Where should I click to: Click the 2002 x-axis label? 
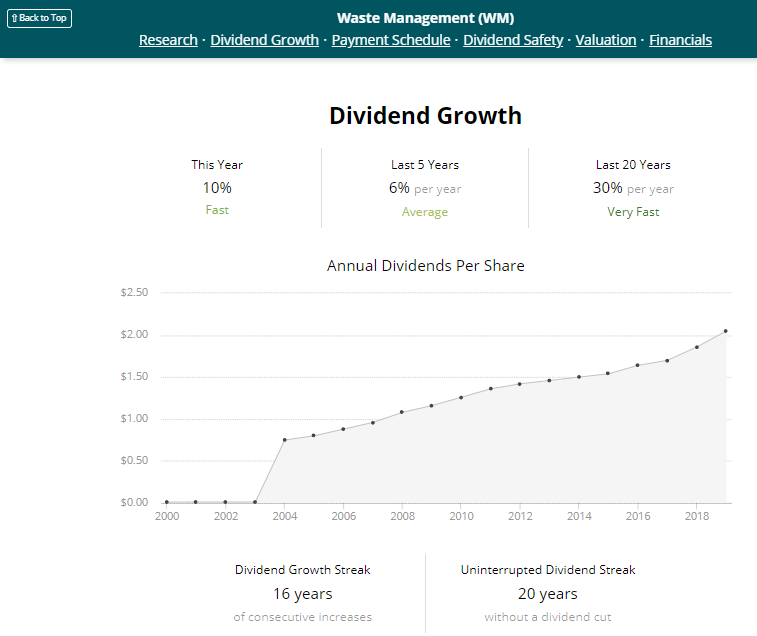tap(226, 516)
